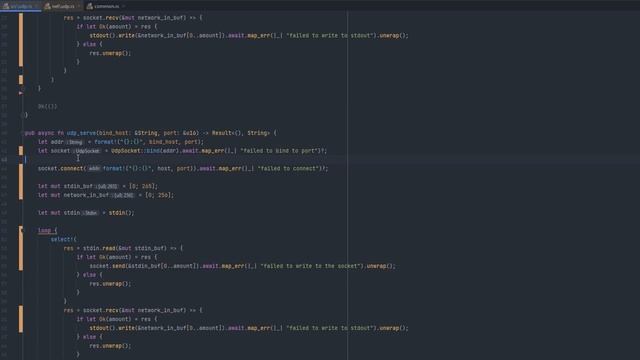This screenshot has height=360, width=640.
Task: Click the Ok(()) return expression
Action: pos(48,107)
